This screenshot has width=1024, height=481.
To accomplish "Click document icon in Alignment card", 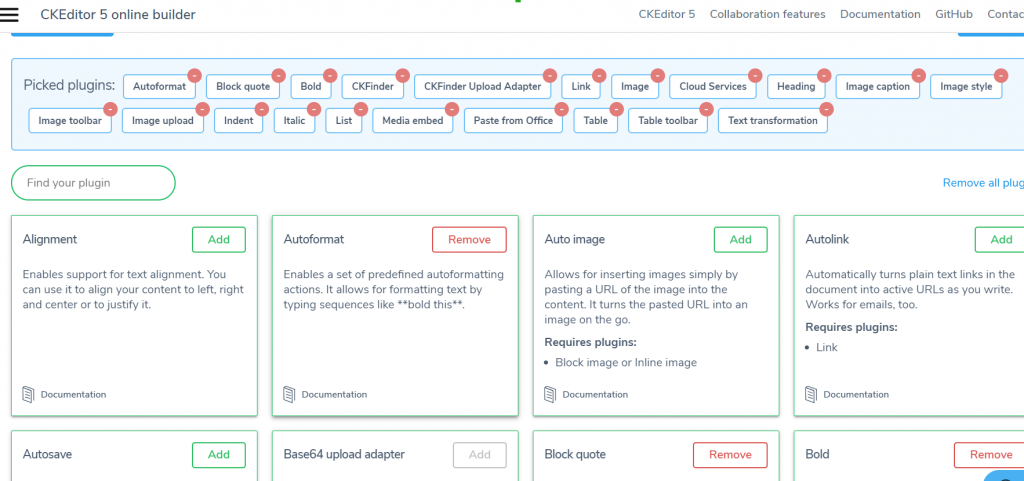I will [28, 394].
